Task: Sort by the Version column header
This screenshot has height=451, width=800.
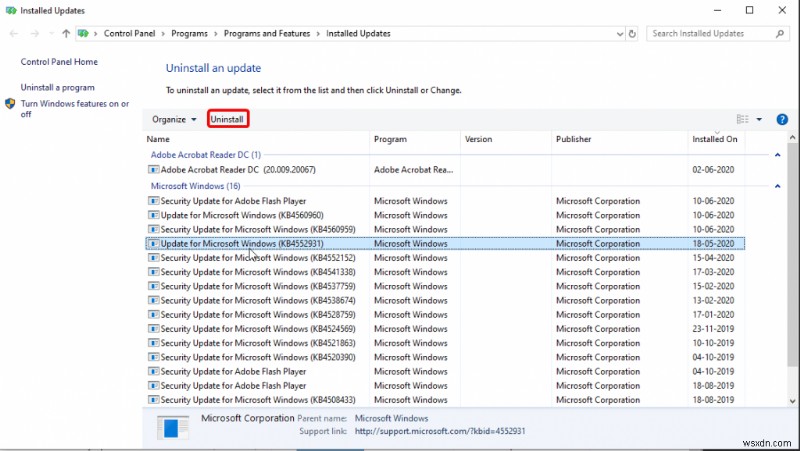Action: (506, 139)
